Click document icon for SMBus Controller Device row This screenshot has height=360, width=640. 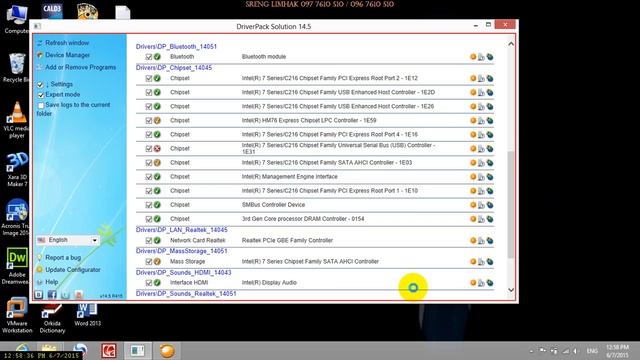[482, 205]
